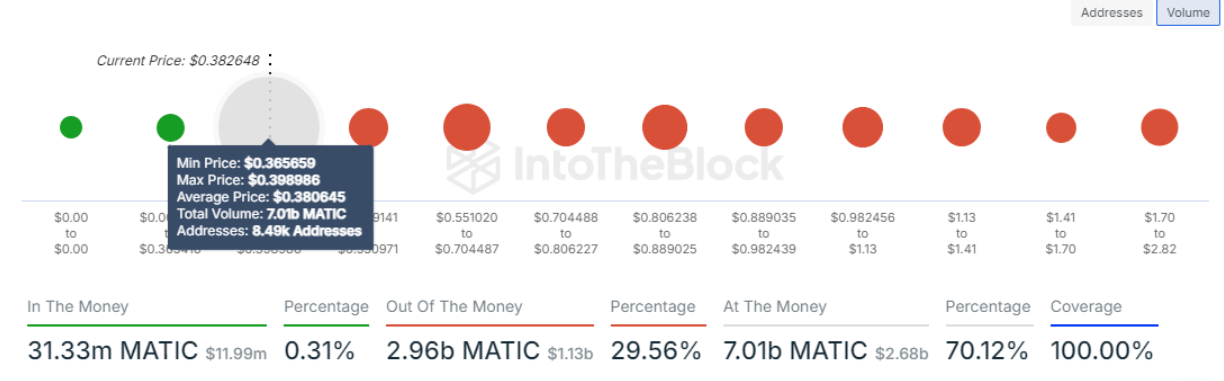Select red bubble for $0.982456 to $1.13

coord(863,128)
